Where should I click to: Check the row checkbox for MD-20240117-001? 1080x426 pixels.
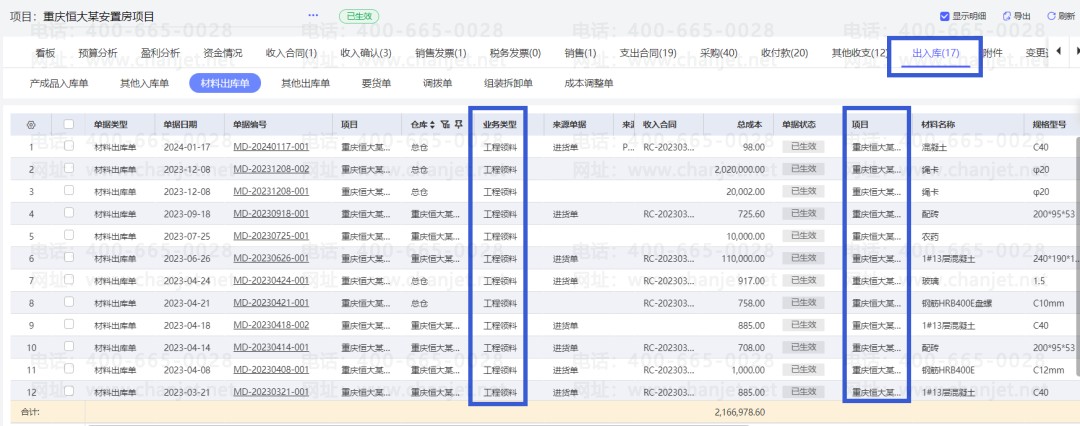(68, 146)
